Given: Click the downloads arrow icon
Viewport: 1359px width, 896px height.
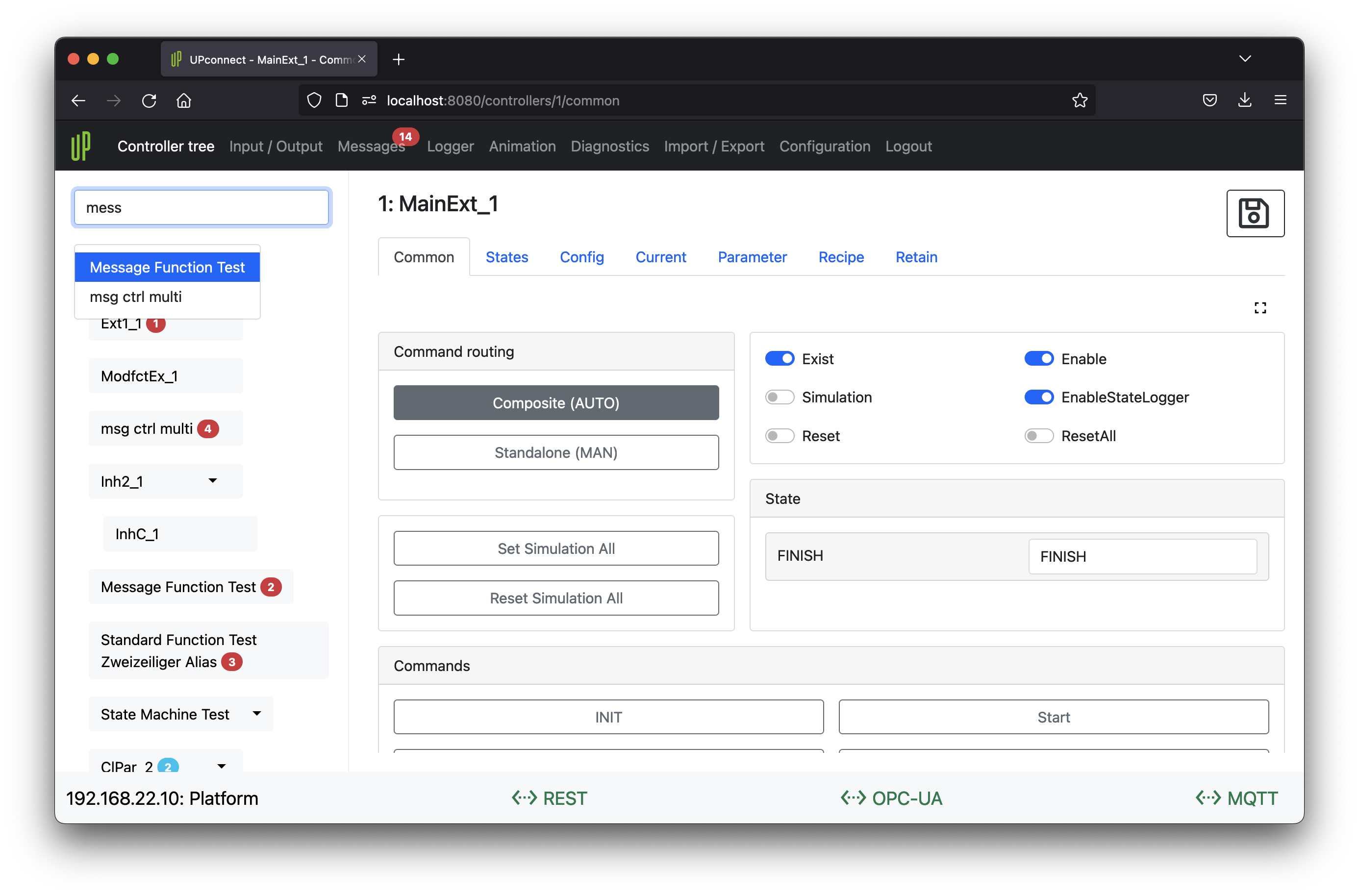Looking at the screenshot, I should 1244,100.
